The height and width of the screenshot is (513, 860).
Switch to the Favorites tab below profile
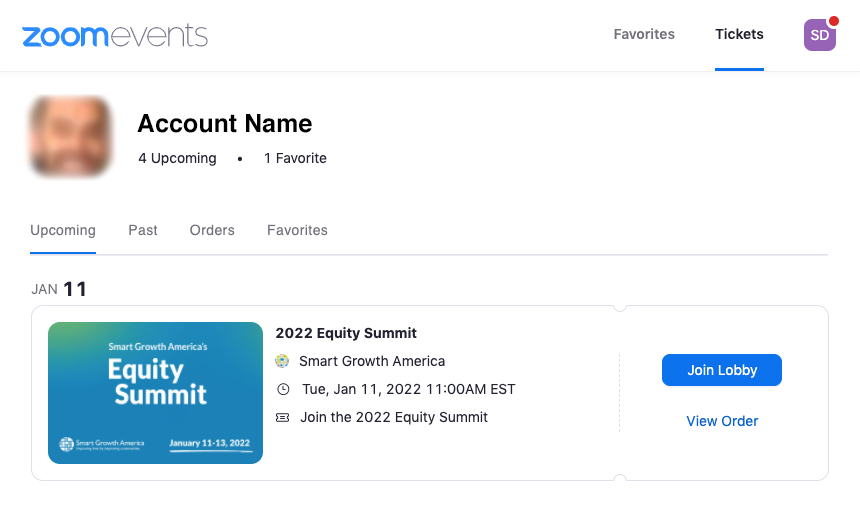click(297, 230)
